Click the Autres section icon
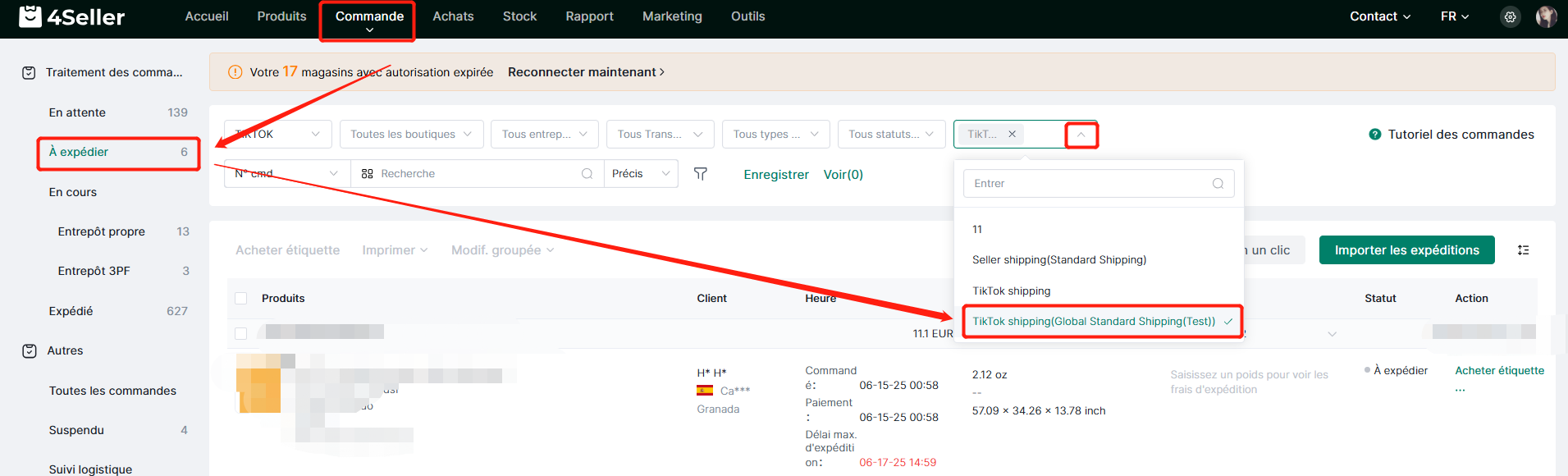Screen dimensions: 1568x476 coord(30,351)
